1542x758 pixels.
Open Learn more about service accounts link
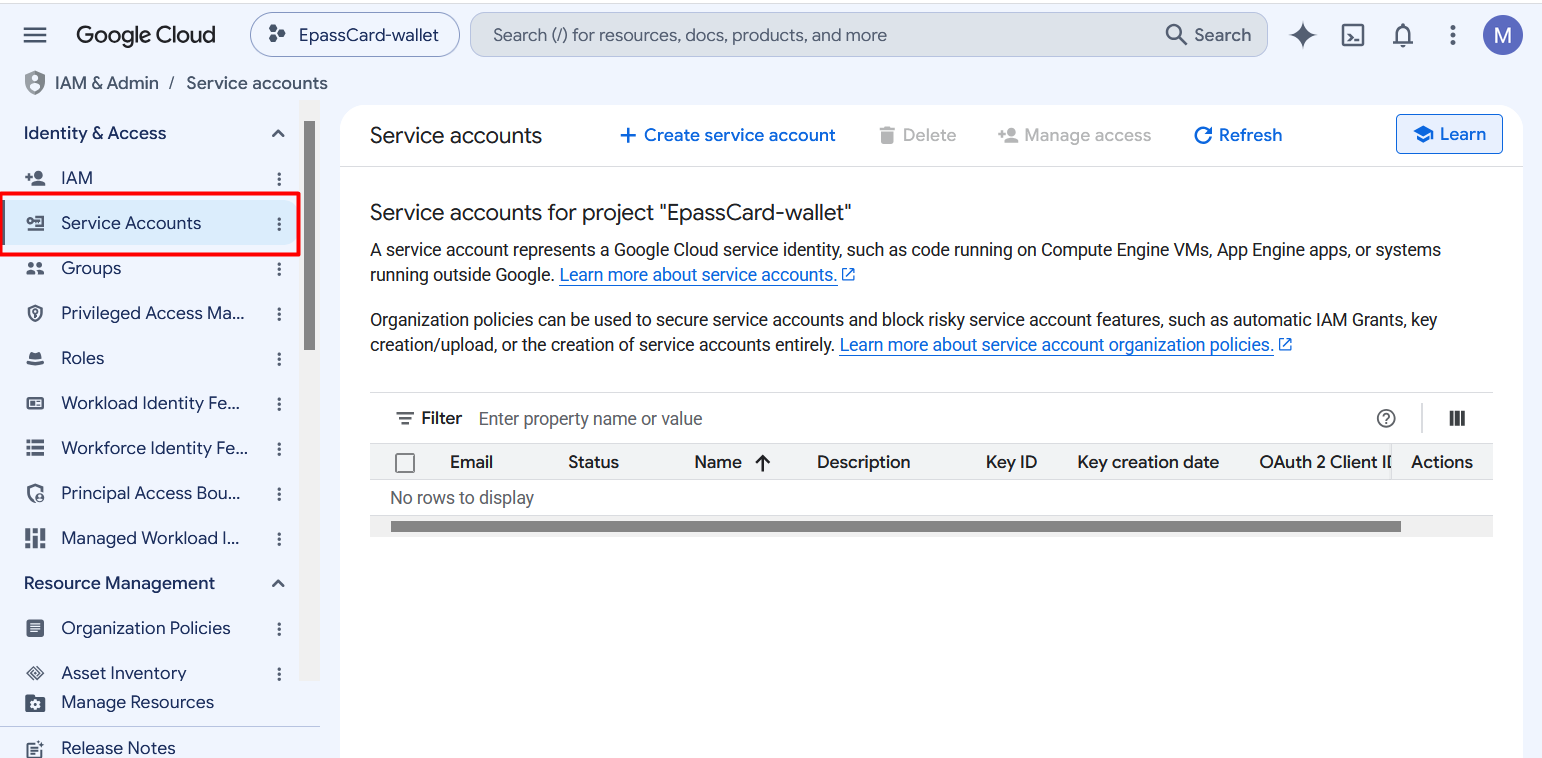[x=698, y=274]
